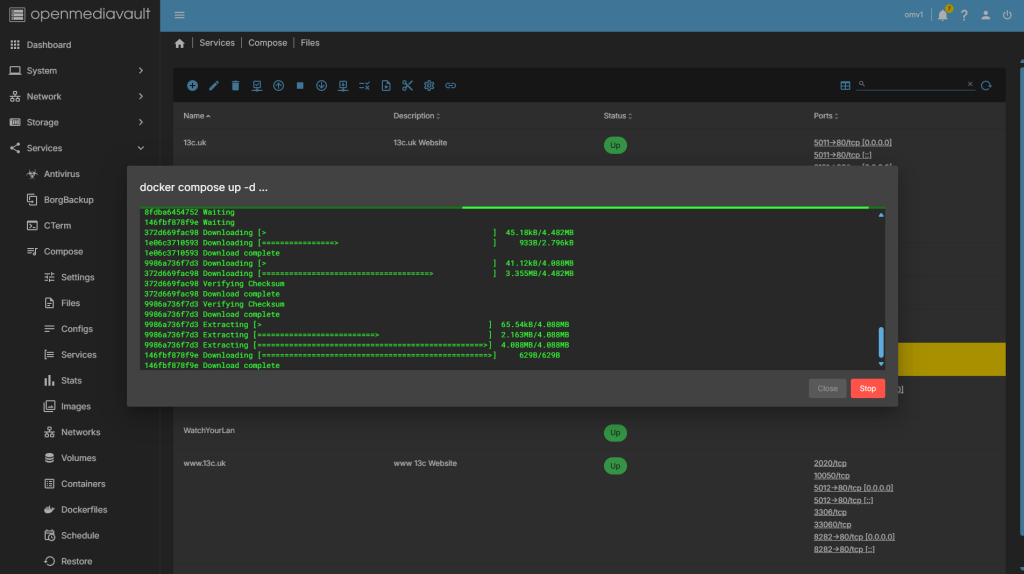The image size is (1024, 574).
Task: Click the compose down arrow icon
Action: [x=321, y=86]
